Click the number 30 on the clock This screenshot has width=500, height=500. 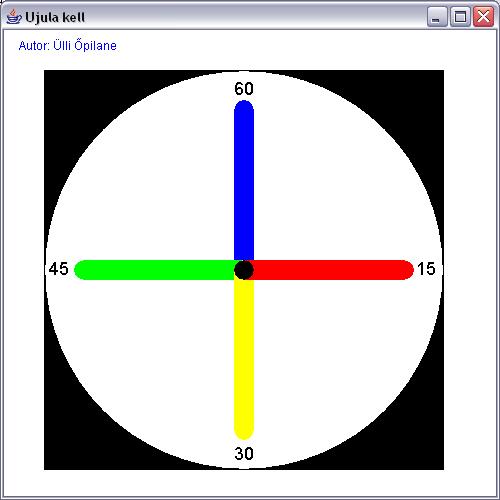pyautogui.click(x=244, y=454)
